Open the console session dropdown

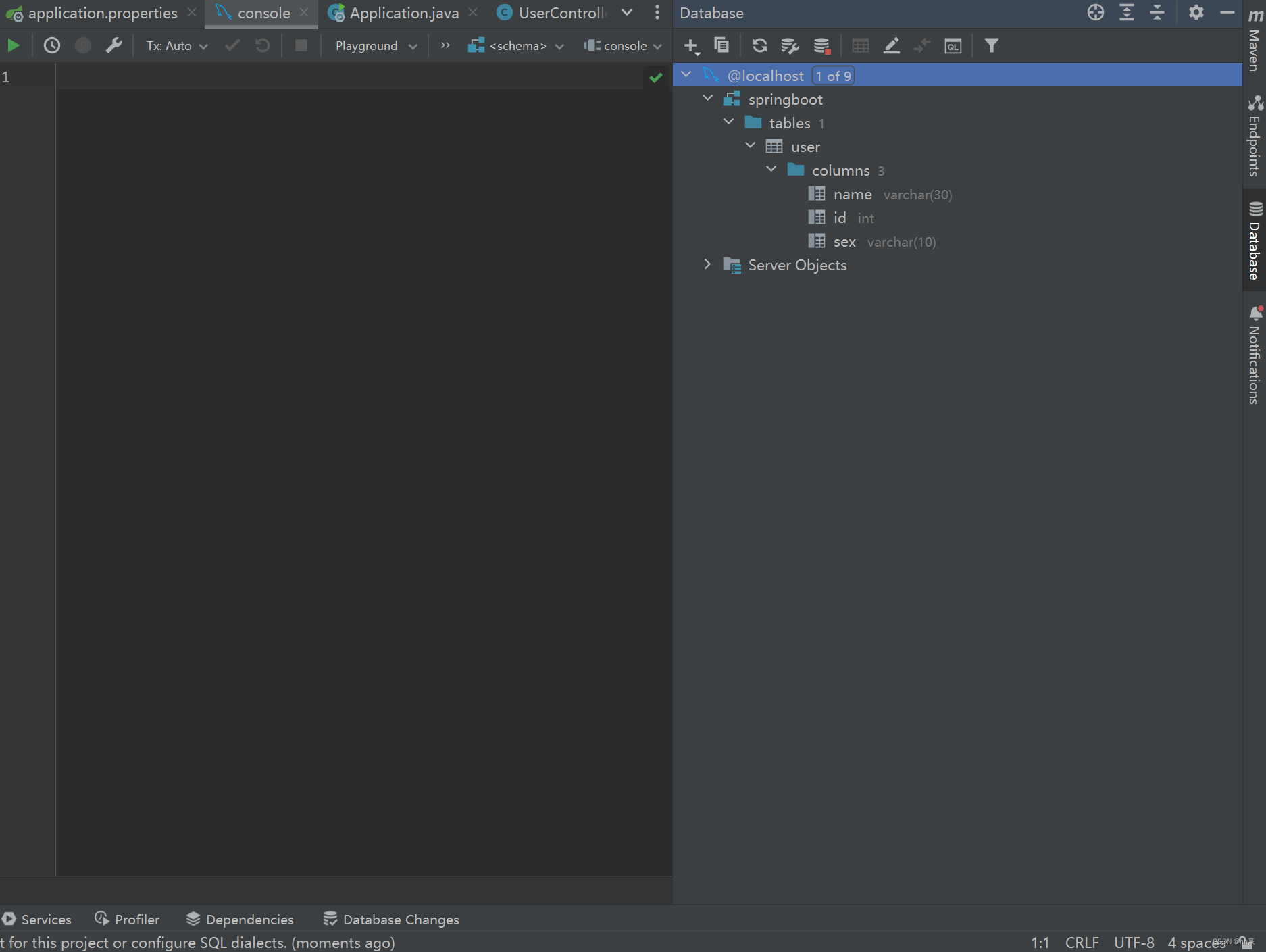click(623, 45)
